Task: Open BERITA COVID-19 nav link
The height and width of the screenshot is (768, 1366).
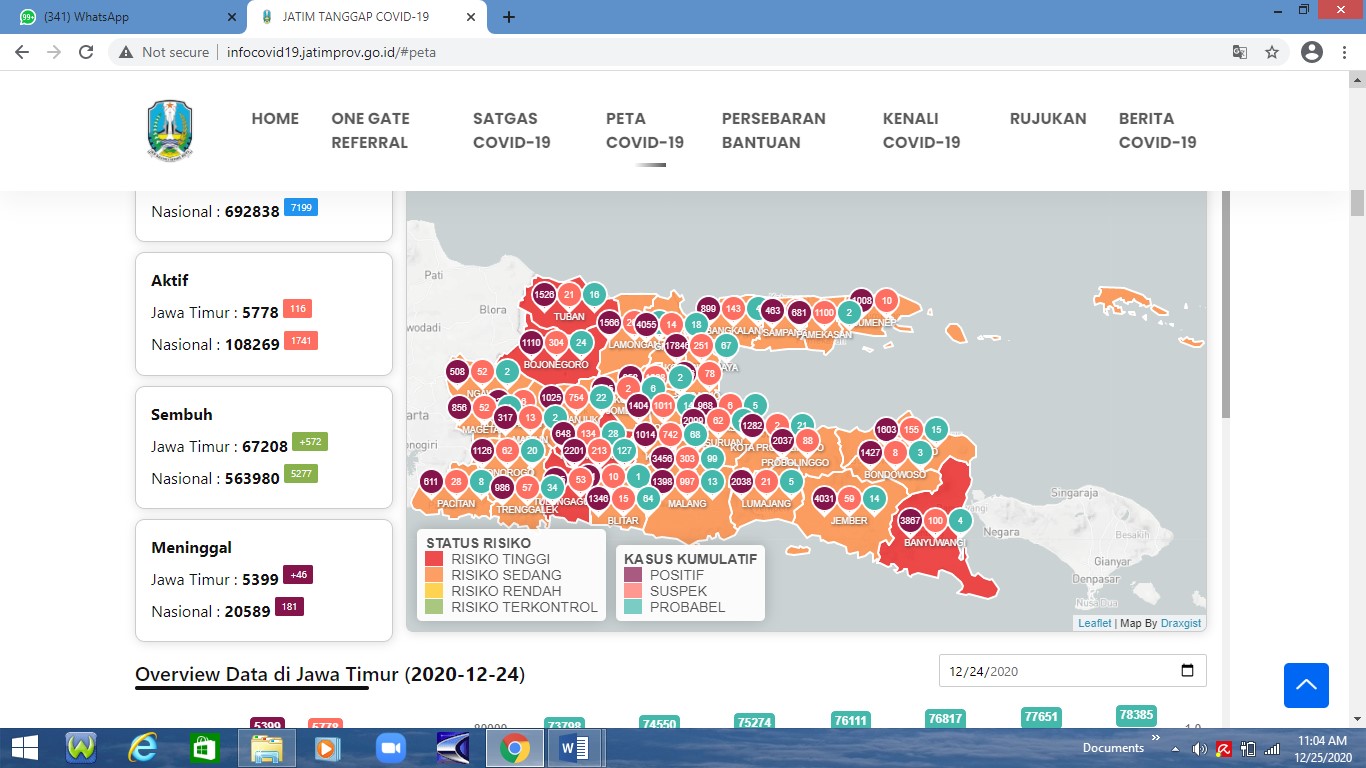Action: click(x=1157, y=130)
